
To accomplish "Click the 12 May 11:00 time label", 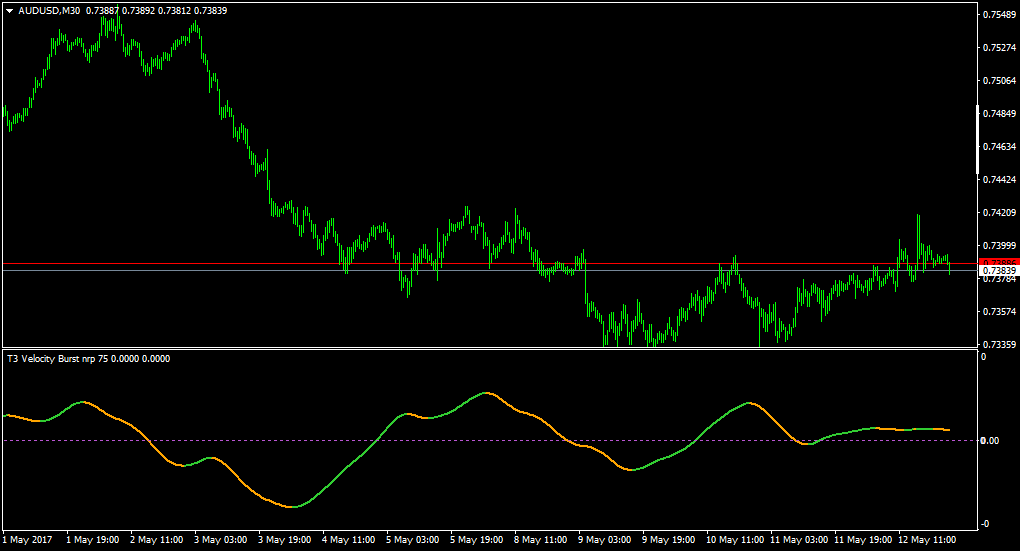I will 927,539.
